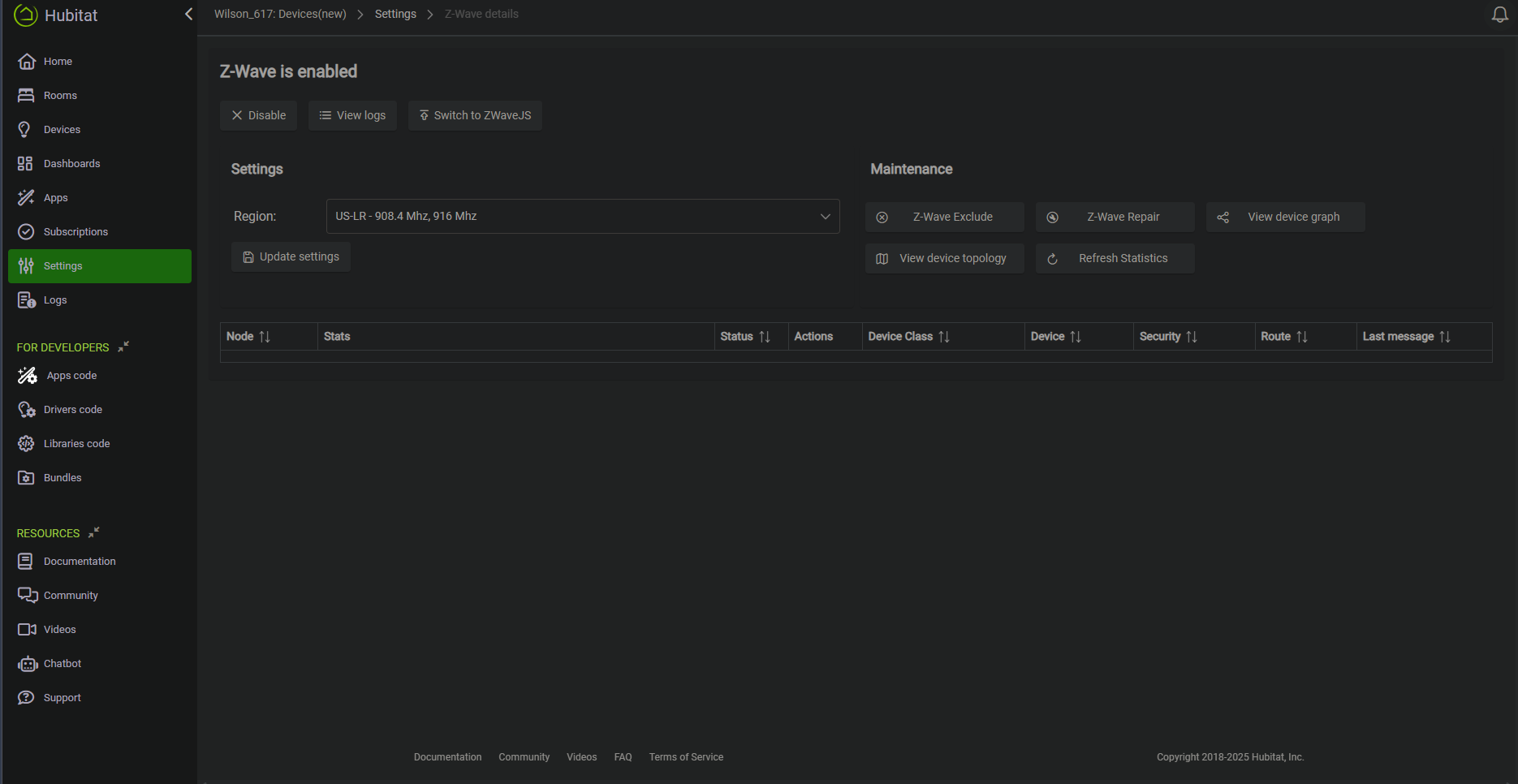Disable Z-Wave with the Disable button
This screenshot has width=1518, height=784.
258,115
